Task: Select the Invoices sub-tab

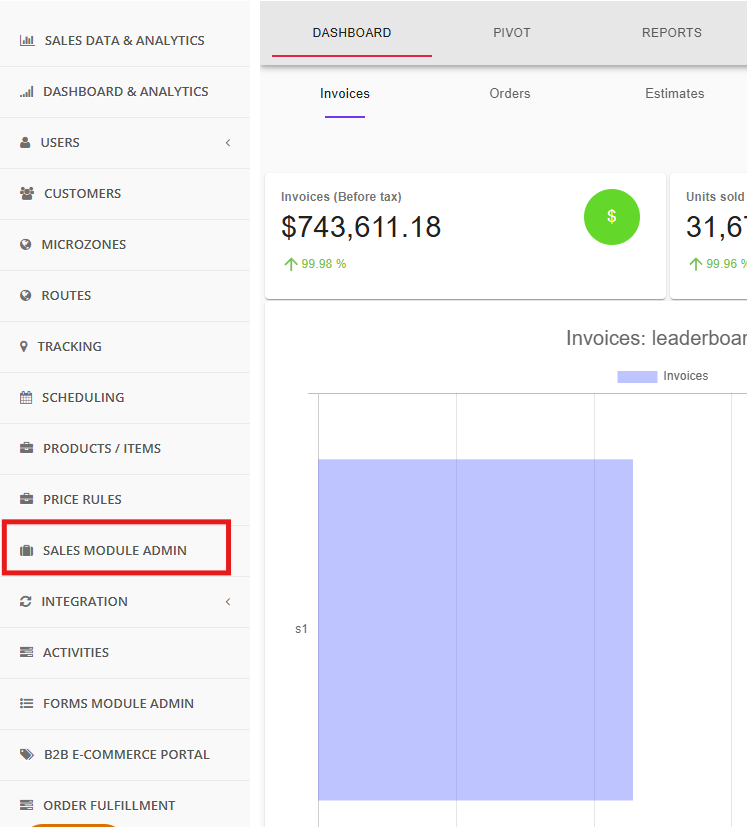Action: click(x=345, y=94)
